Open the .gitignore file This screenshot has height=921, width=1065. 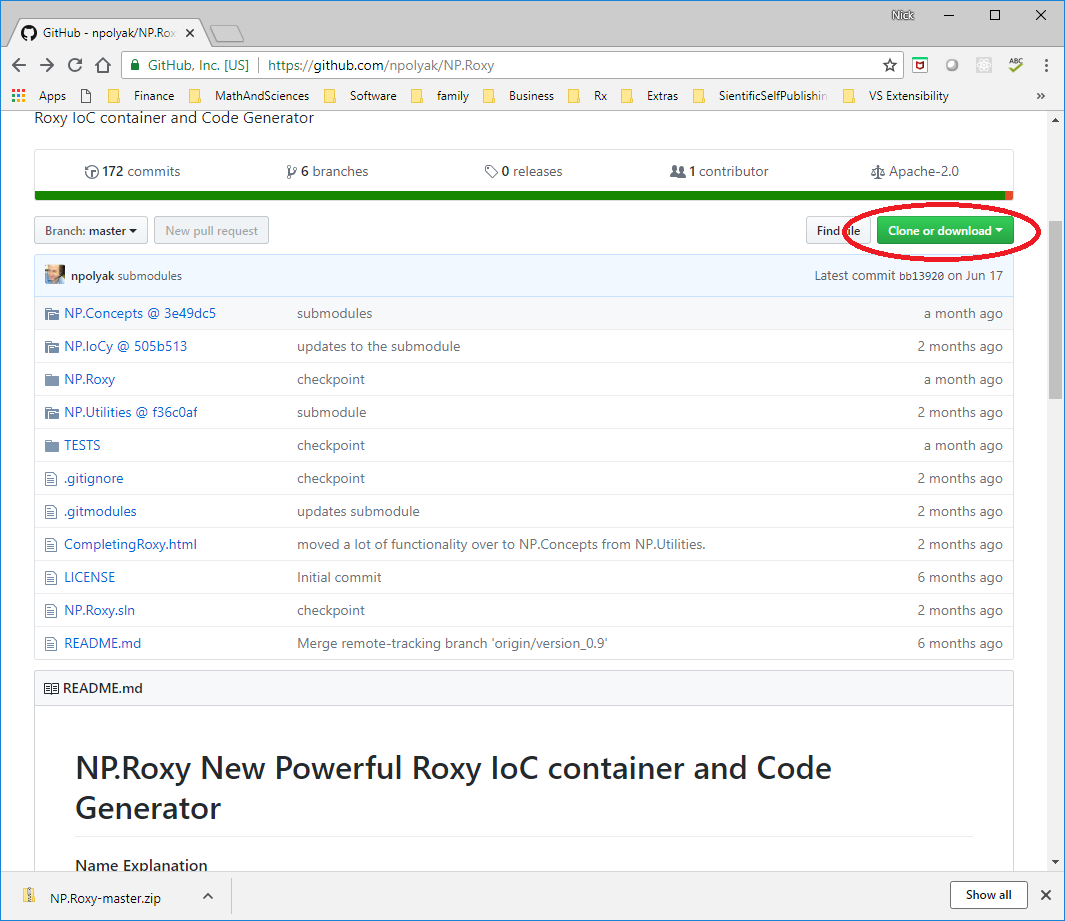tap(94, 478)
